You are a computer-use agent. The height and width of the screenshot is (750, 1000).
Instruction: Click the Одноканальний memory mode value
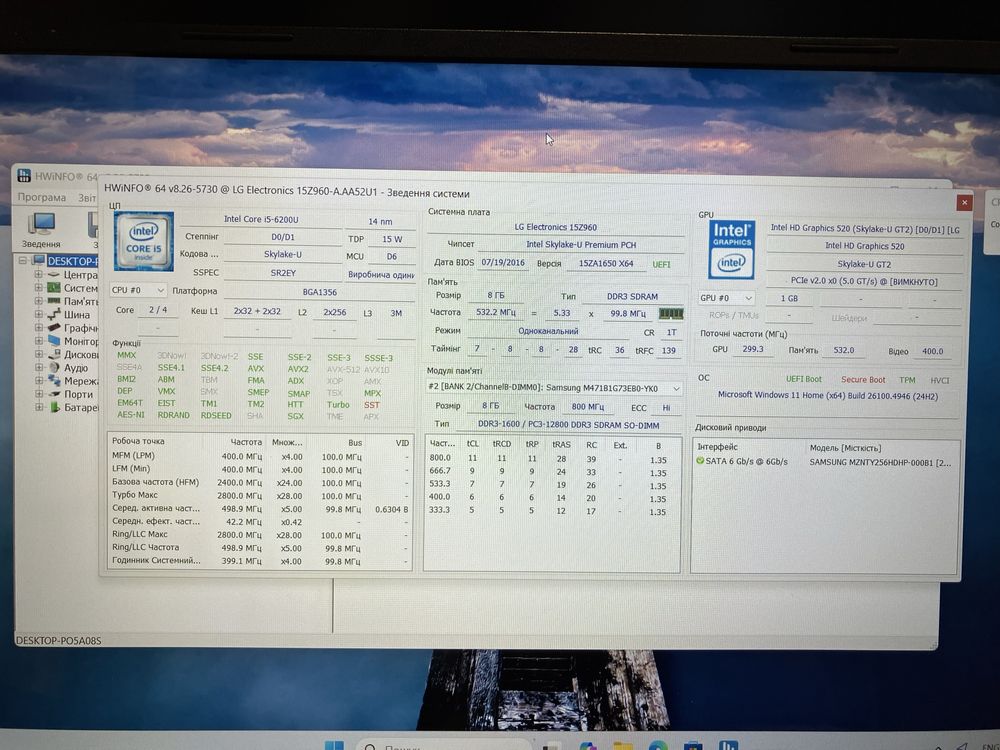tap(548, 331)
